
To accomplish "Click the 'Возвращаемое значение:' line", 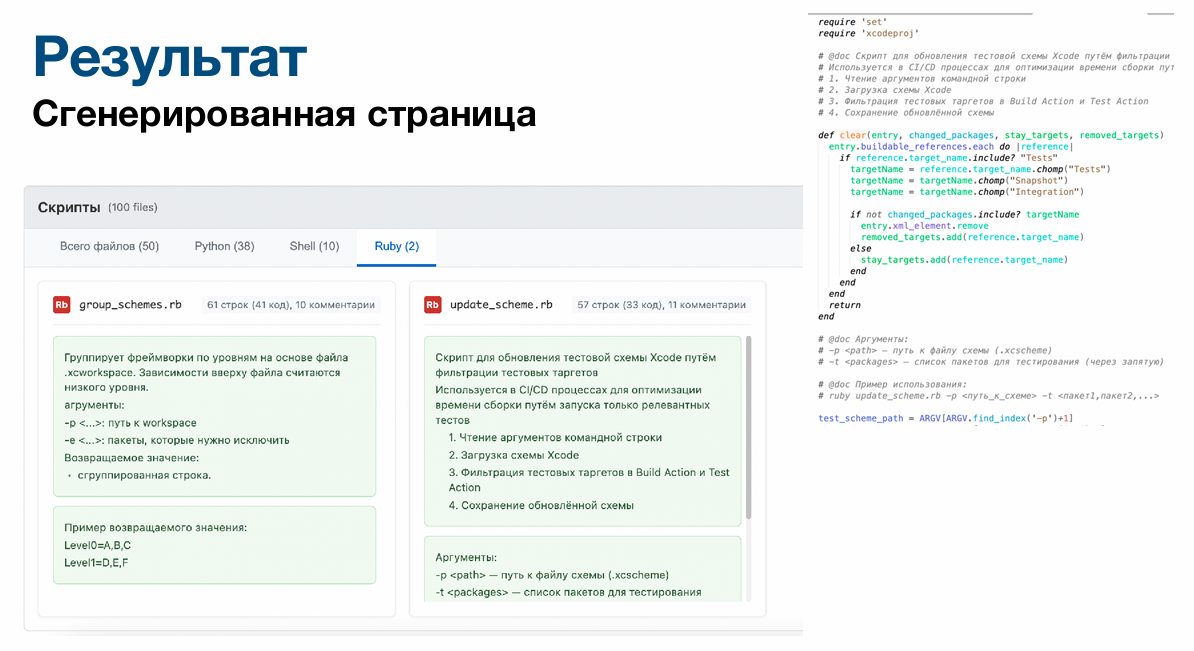I will tap(131, 458).
